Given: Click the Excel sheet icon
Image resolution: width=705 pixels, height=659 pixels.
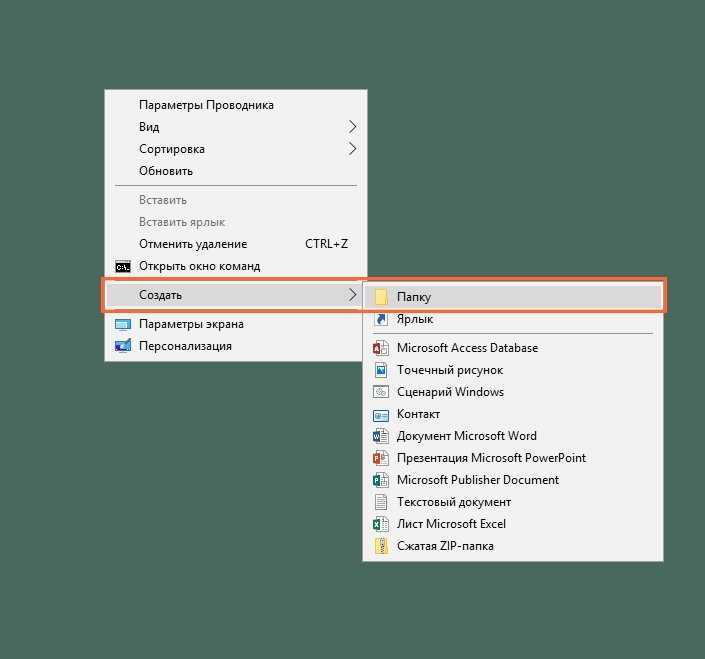Looking at the screenshot, I should point(381,524).
